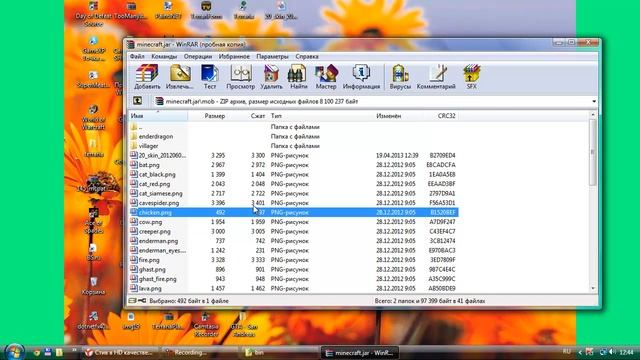
Task: Click the Вирусы (virus scan) icon
Action: 400,77
